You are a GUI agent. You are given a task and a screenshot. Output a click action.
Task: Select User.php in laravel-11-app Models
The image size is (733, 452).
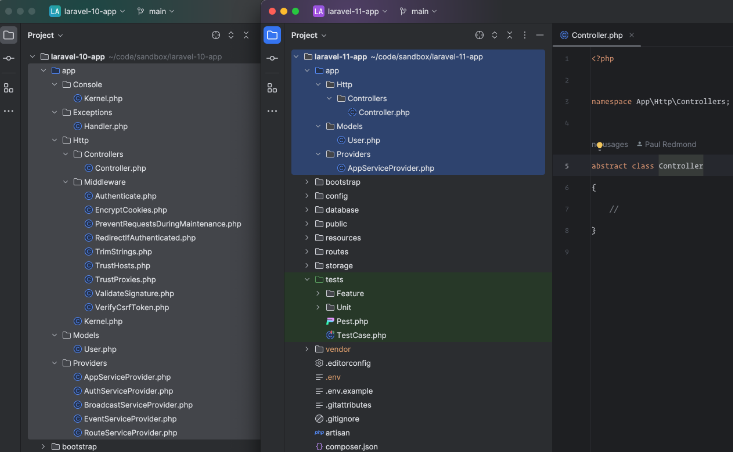[363, 140]
